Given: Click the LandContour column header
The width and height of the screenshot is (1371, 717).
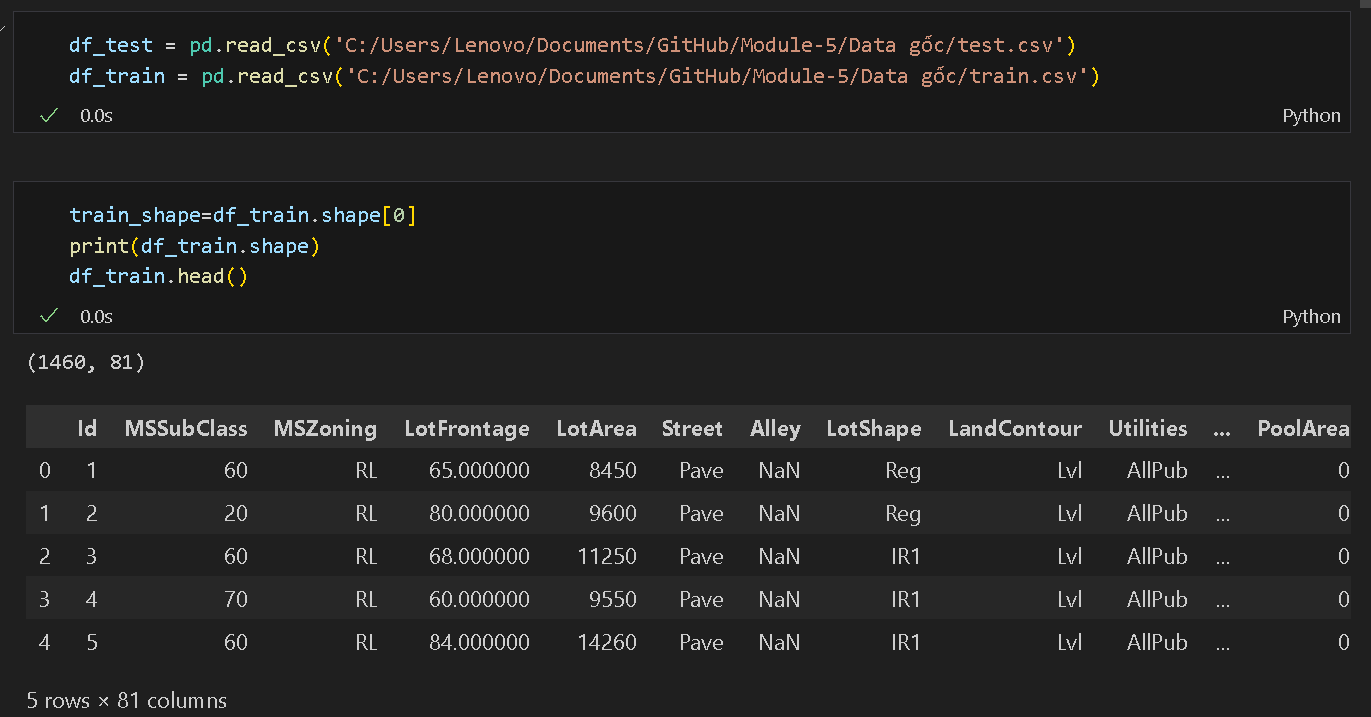Looking at the screenshot, I should point(1015,429).
